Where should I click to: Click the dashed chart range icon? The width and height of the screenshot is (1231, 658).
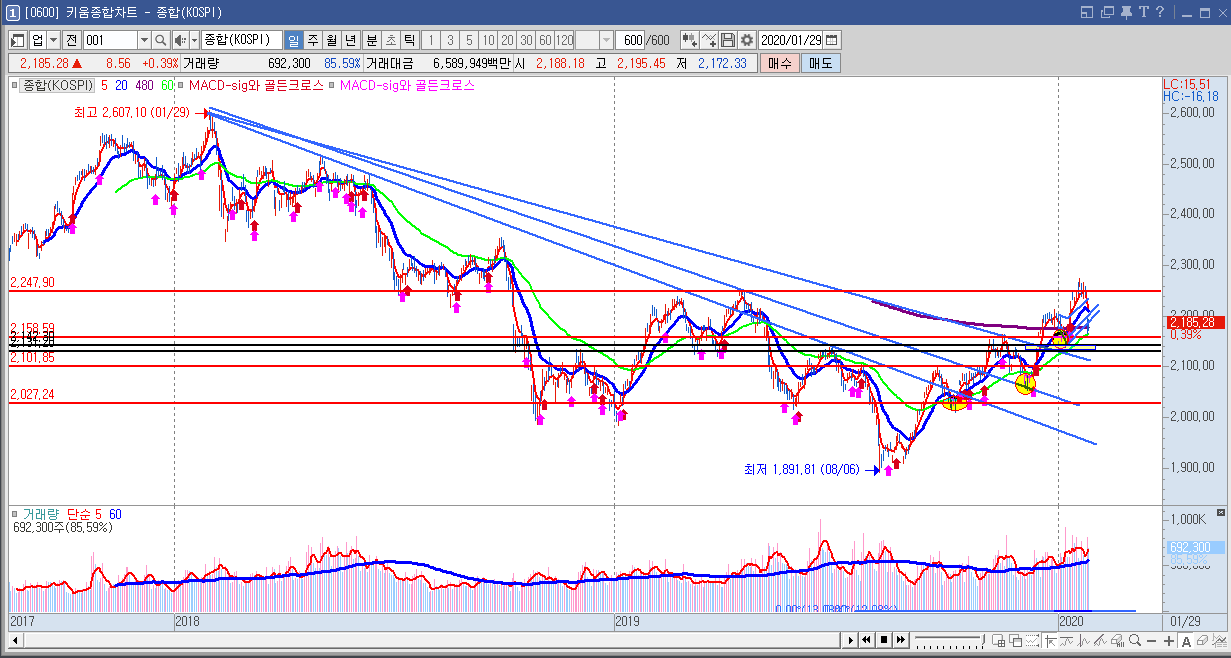point(1032,640)
